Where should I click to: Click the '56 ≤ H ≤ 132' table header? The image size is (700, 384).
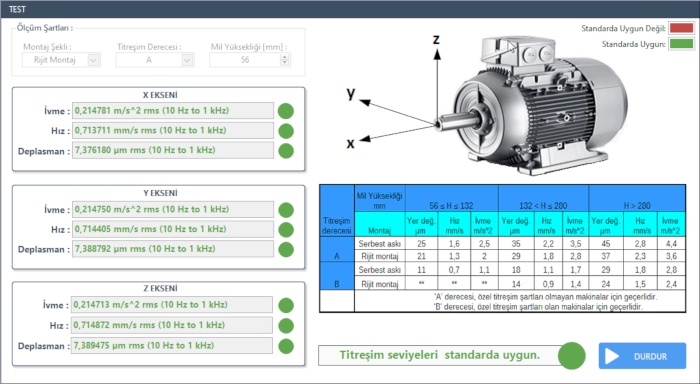[451, 198]
